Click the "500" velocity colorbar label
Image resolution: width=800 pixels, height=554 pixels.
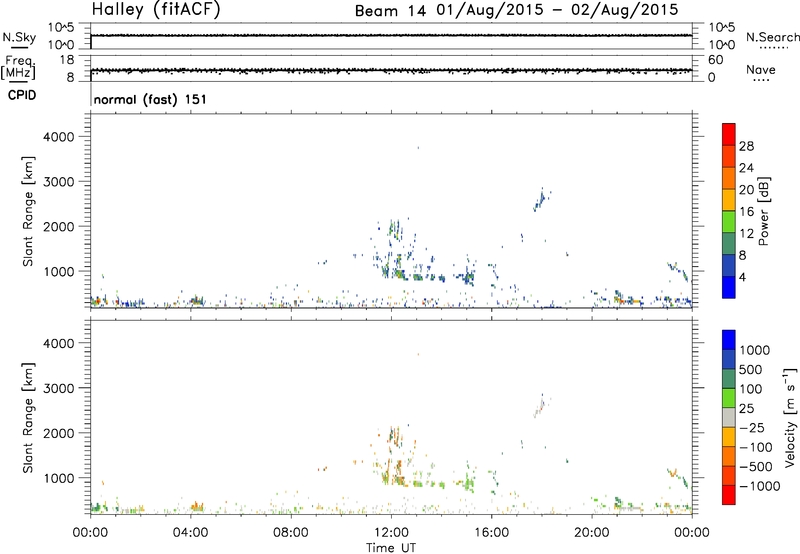click(751, 369)
